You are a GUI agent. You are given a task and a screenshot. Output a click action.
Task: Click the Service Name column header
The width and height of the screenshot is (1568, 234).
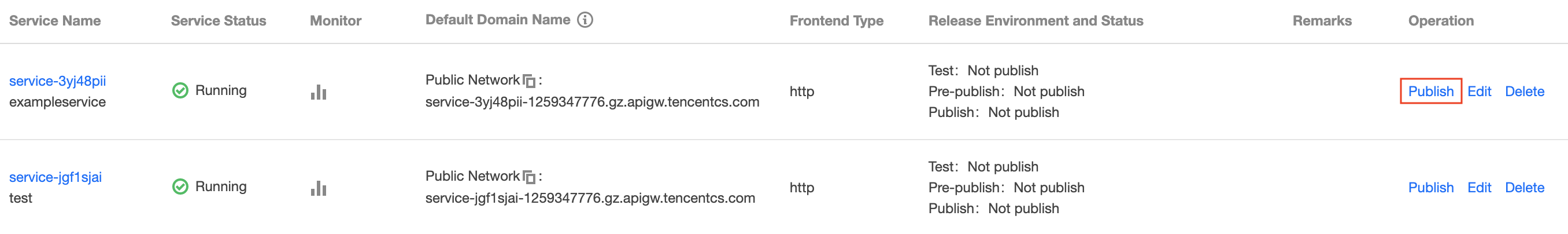click(55, 21)
